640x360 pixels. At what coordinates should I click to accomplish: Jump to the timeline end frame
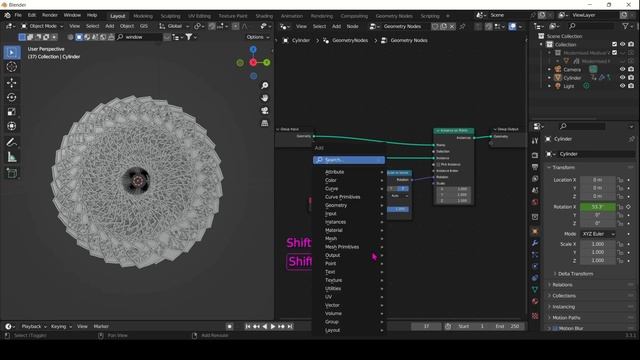[x=289, y=327]
